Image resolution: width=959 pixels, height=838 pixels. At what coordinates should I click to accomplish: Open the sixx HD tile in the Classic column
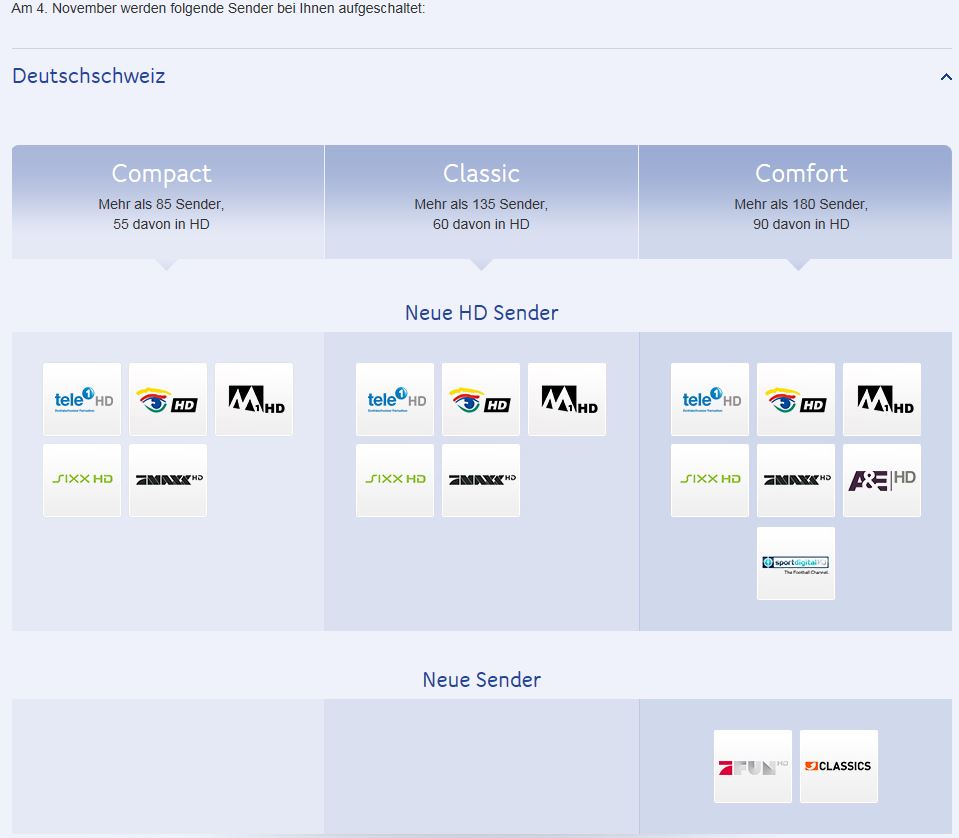pyautogui.click(x=395, y=481)
